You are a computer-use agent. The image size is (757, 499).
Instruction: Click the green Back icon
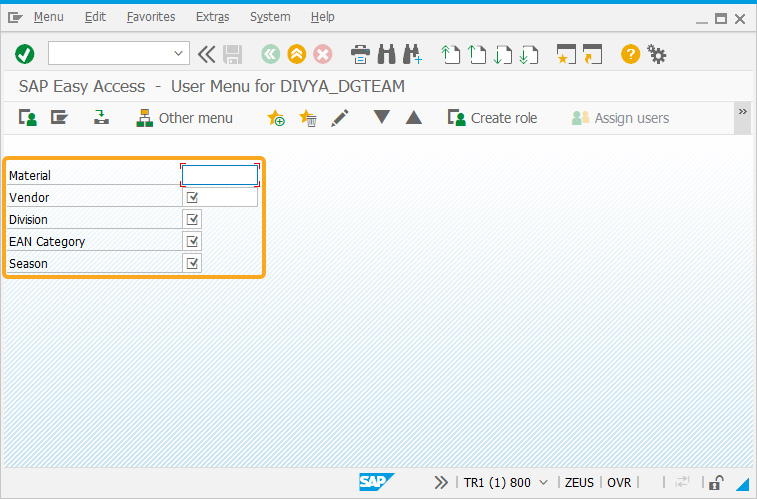coord(270,54)
